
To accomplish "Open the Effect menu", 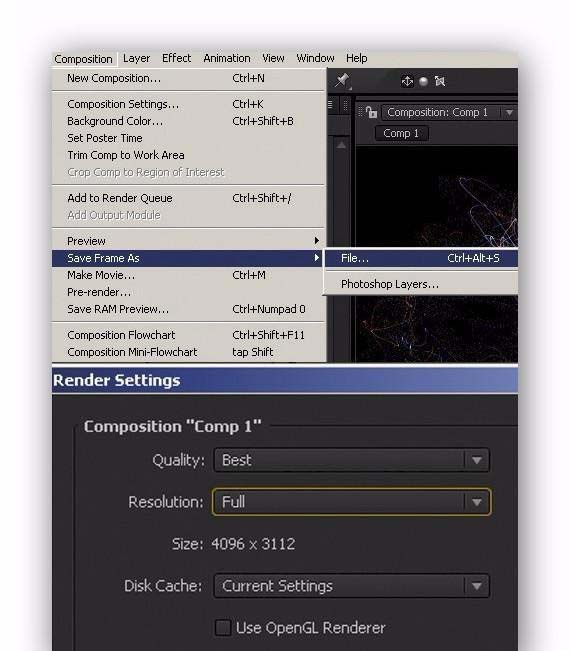I will click(176, 59).
